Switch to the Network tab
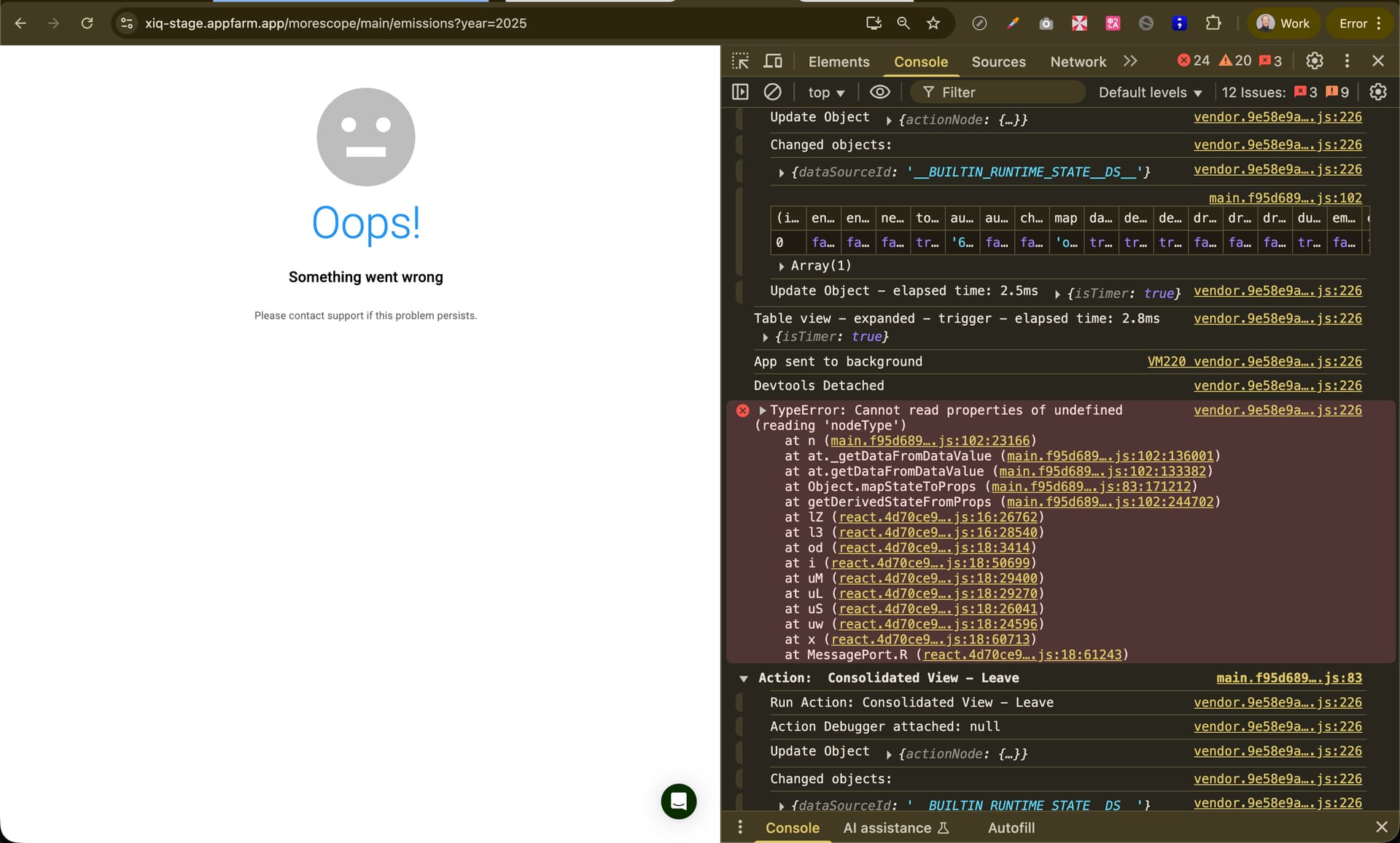Screen dimensions: 1400x843 1078,62
